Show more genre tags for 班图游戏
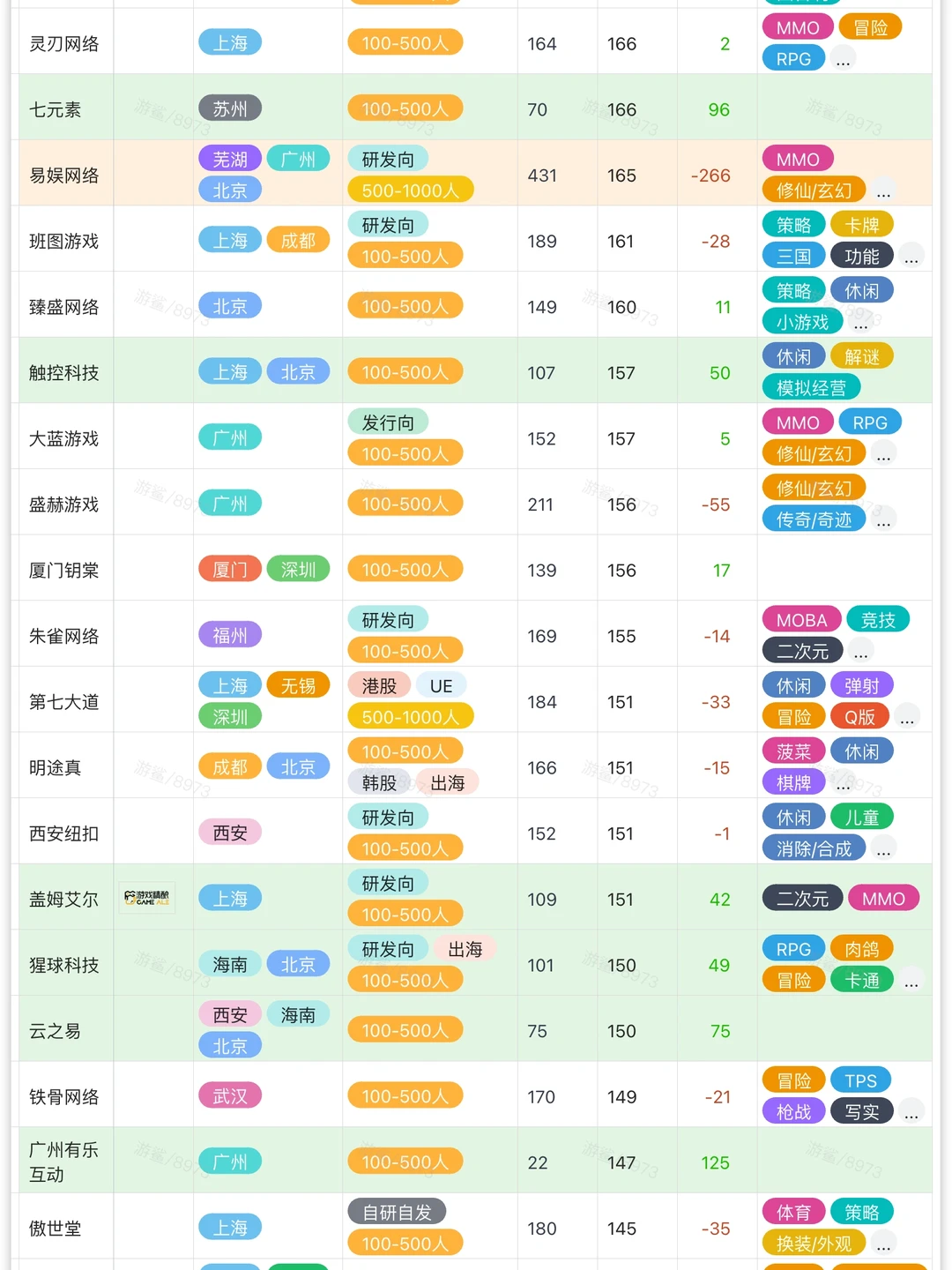The width and height of the screenshot is (952, 1270). tap(911, 257)
